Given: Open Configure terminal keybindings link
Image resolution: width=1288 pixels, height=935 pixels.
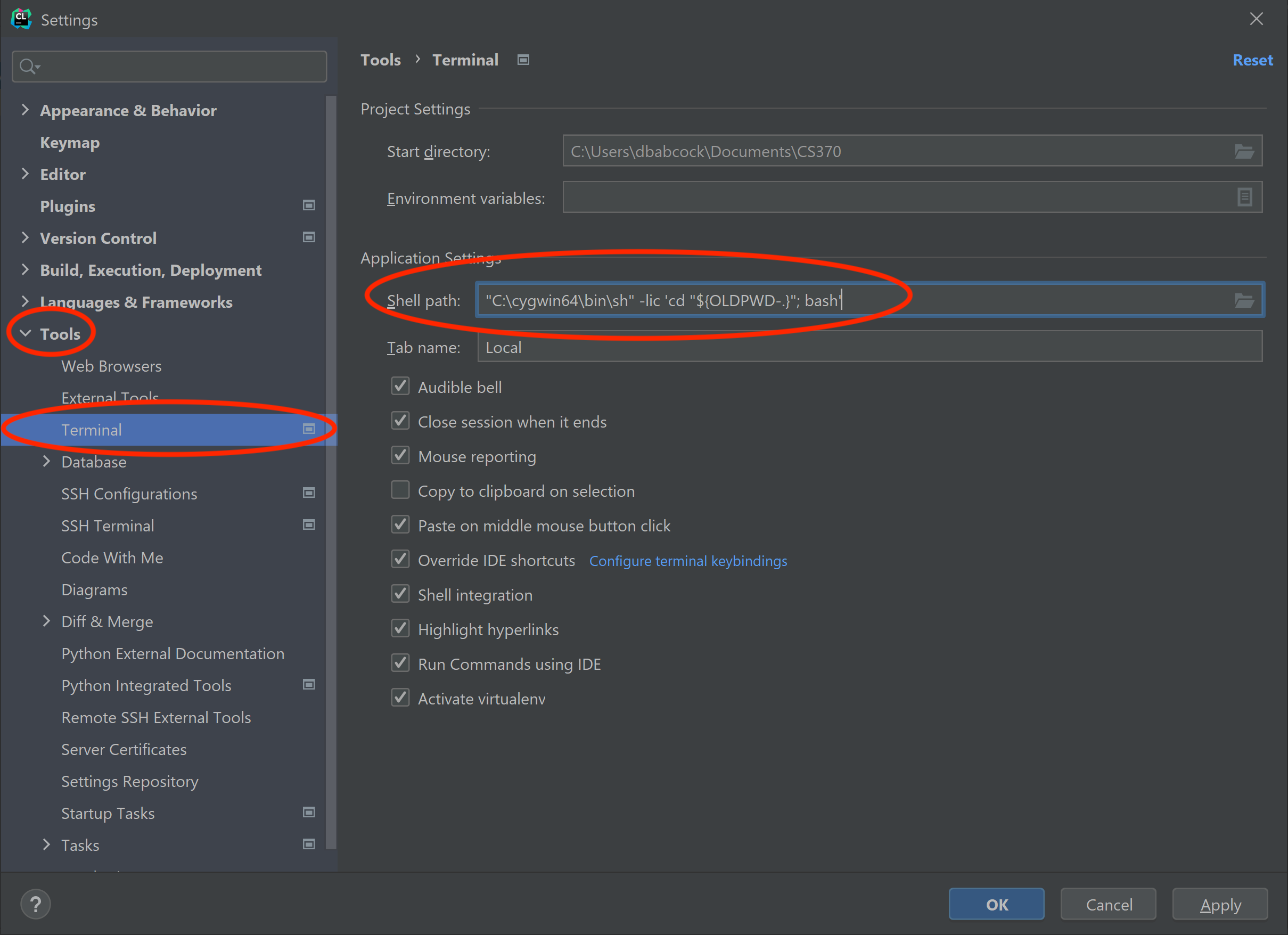Looking at the screenshot, I should click(688, 561).
